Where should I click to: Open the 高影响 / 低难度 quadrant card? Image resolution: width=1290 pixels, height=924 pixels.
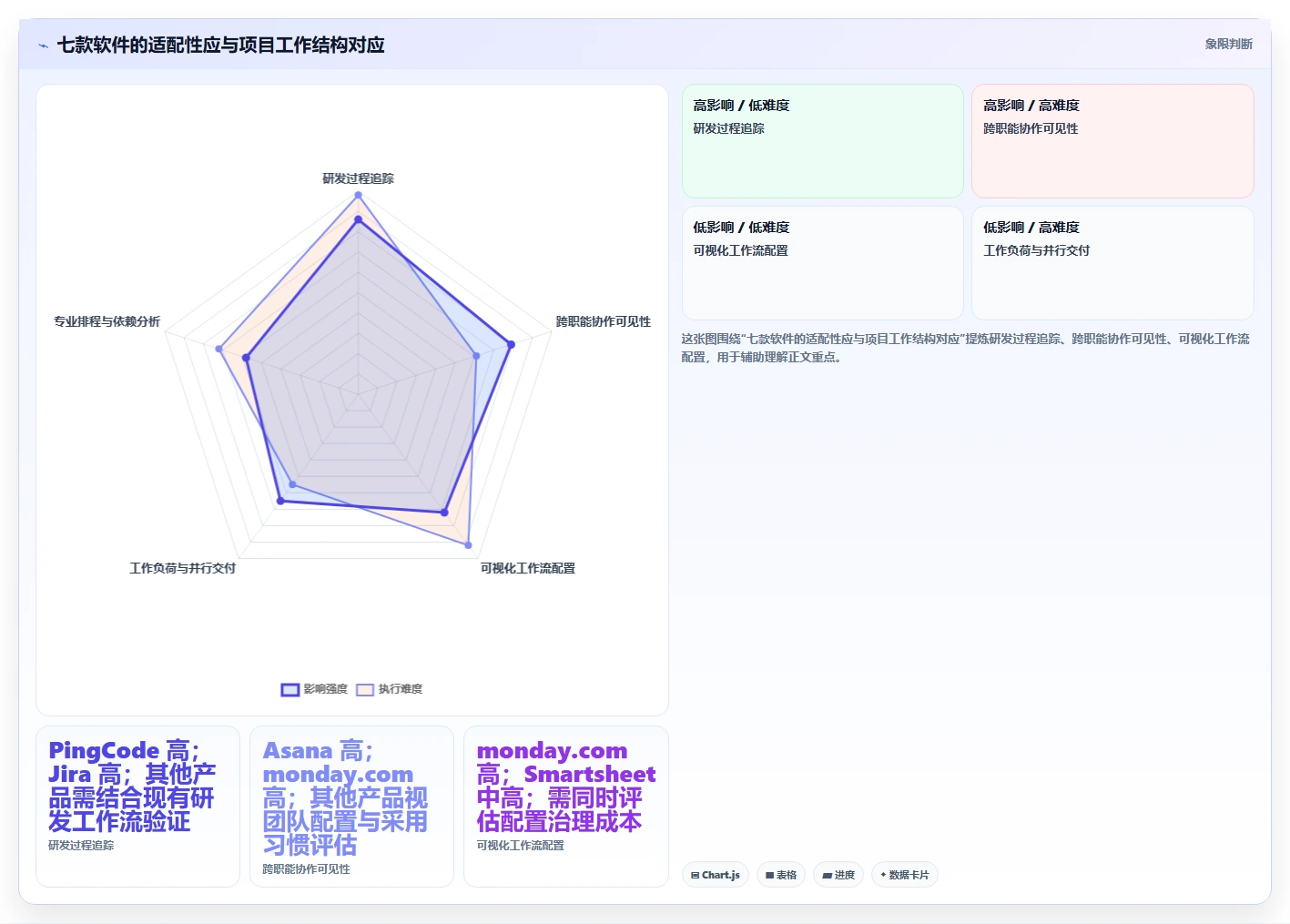(823, 141)
